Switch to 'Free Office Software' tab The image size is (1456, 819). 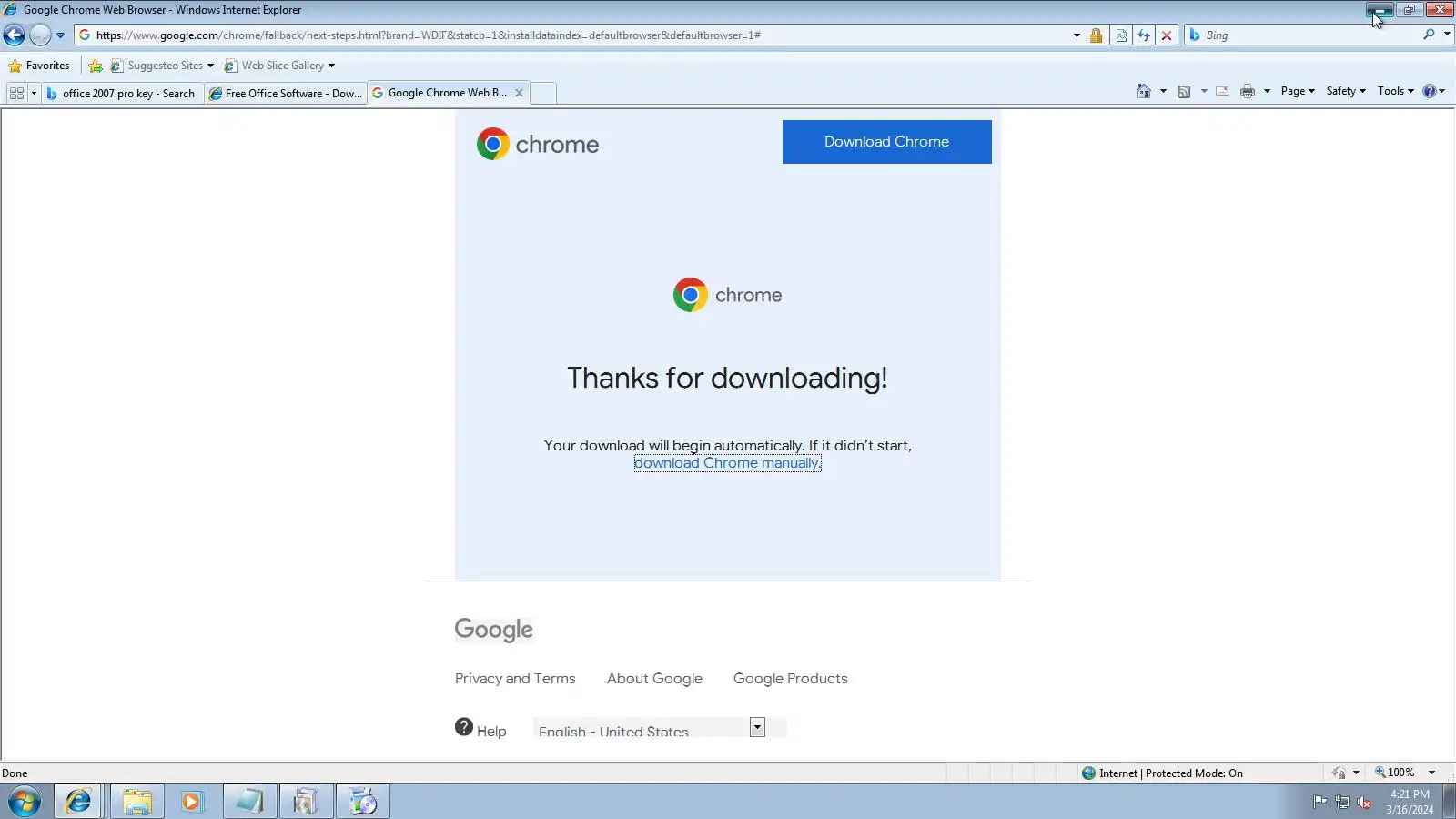click(x=286, y=93)
